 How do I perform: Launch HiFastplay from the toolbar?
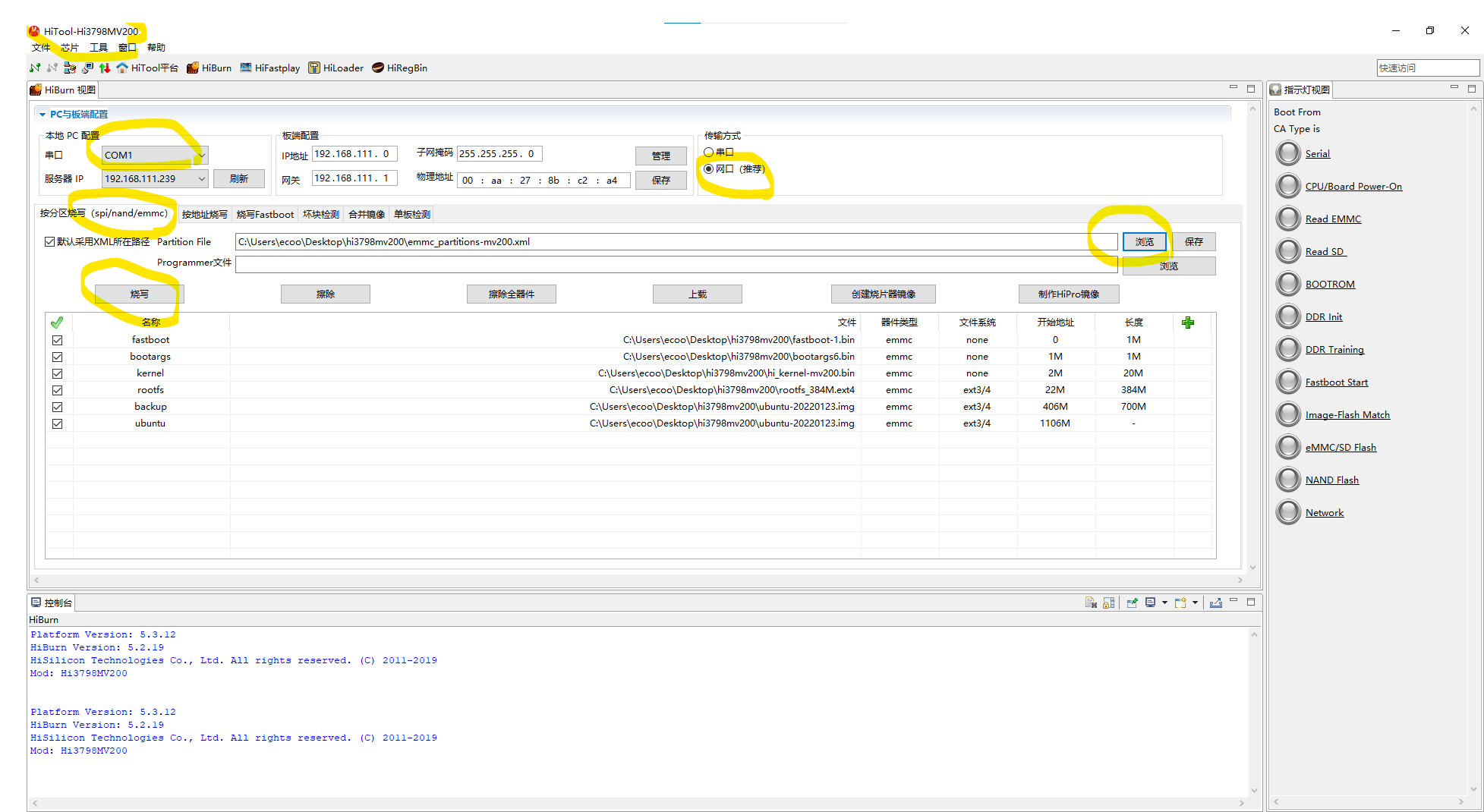click(270, 68)
